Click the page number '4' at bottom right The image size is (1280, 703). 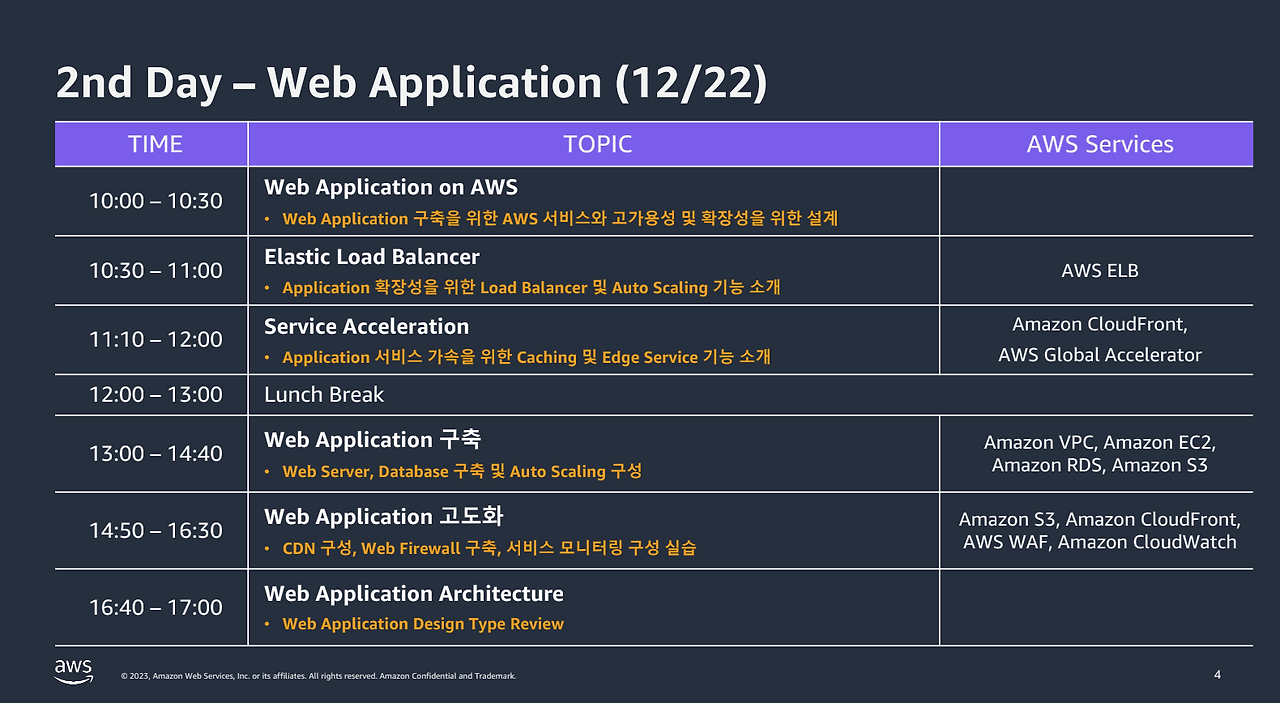[x=1218, y=675]
